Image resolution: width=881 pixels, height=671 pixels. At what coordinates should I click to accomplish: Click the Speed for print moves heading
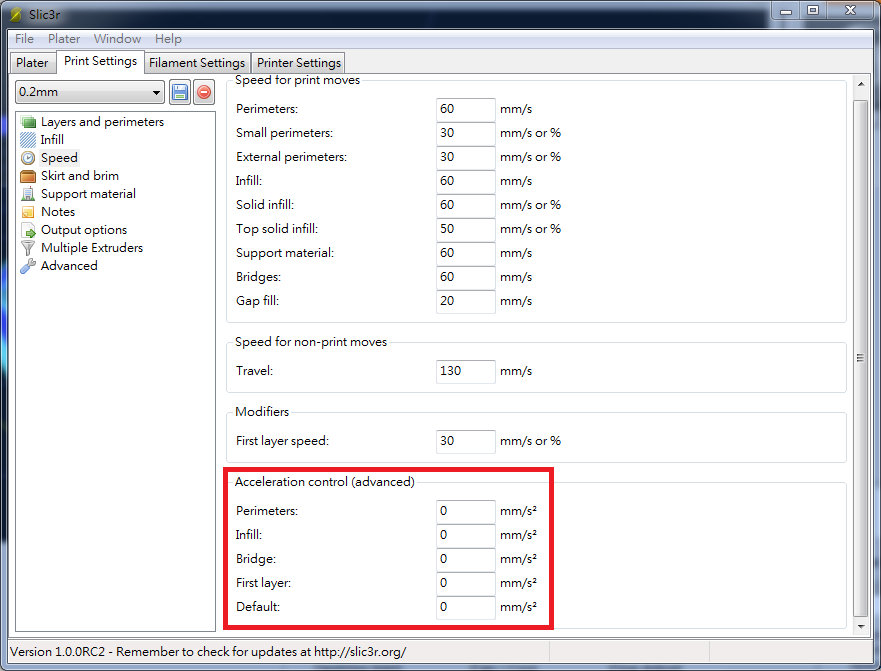point(297,80)
